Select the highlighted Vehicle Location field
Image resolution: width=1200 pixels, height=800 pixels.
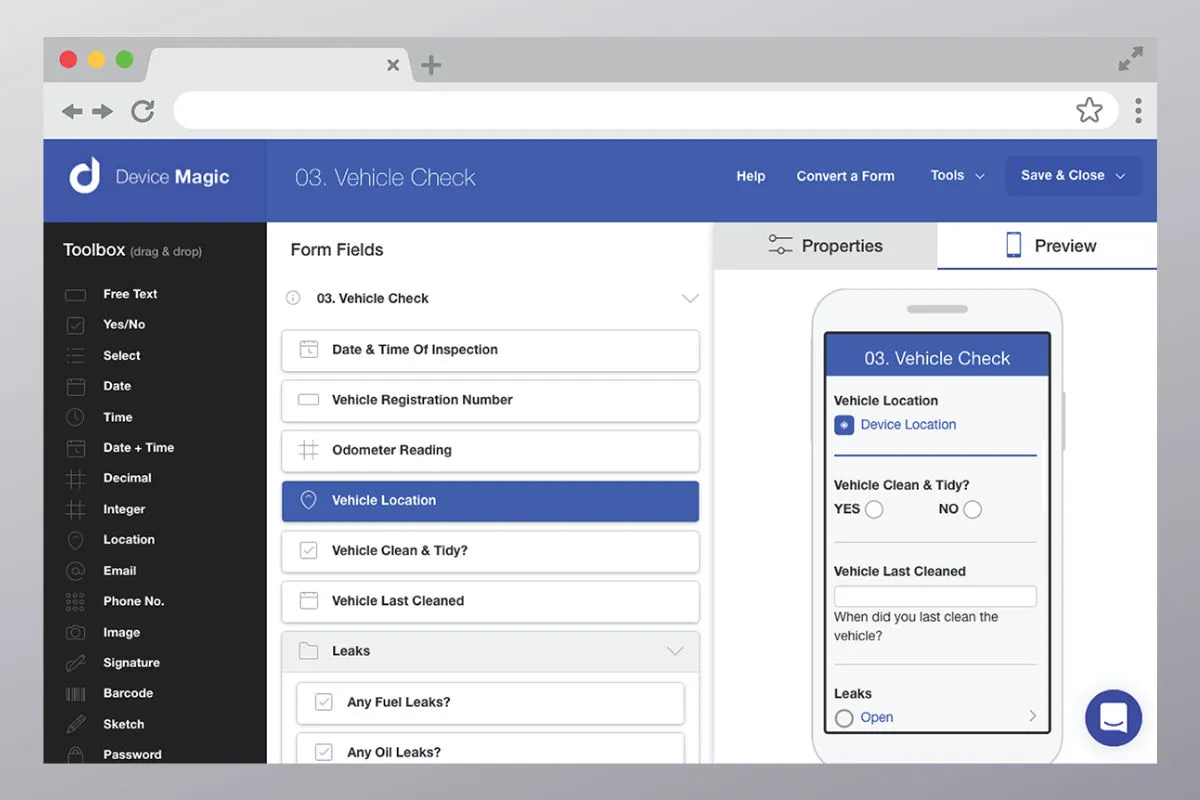pyautogui.click(x=490, y=501)
